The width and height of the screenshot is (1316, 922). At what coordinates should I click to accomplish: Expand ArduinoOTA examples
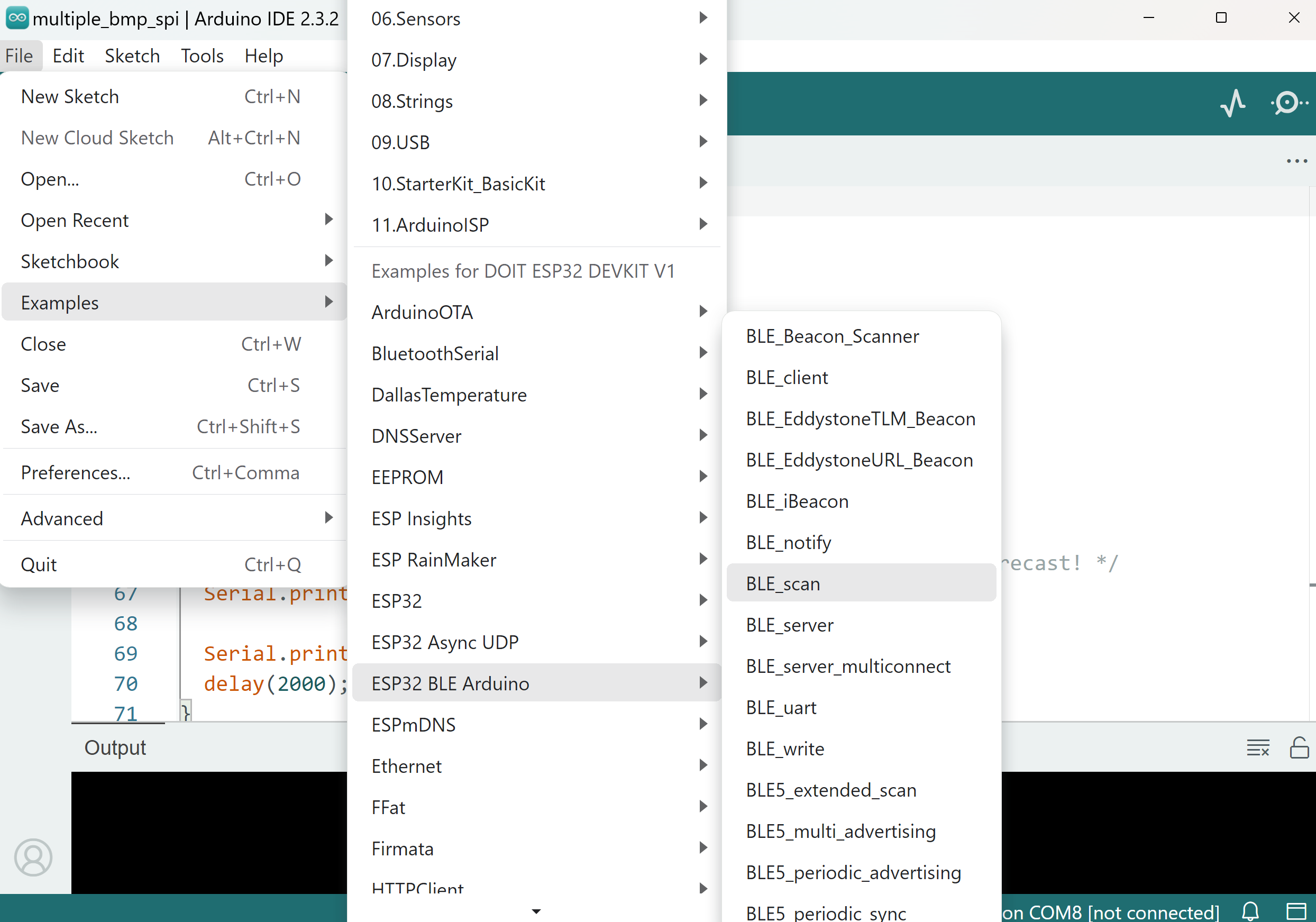[x=536, y=312]
